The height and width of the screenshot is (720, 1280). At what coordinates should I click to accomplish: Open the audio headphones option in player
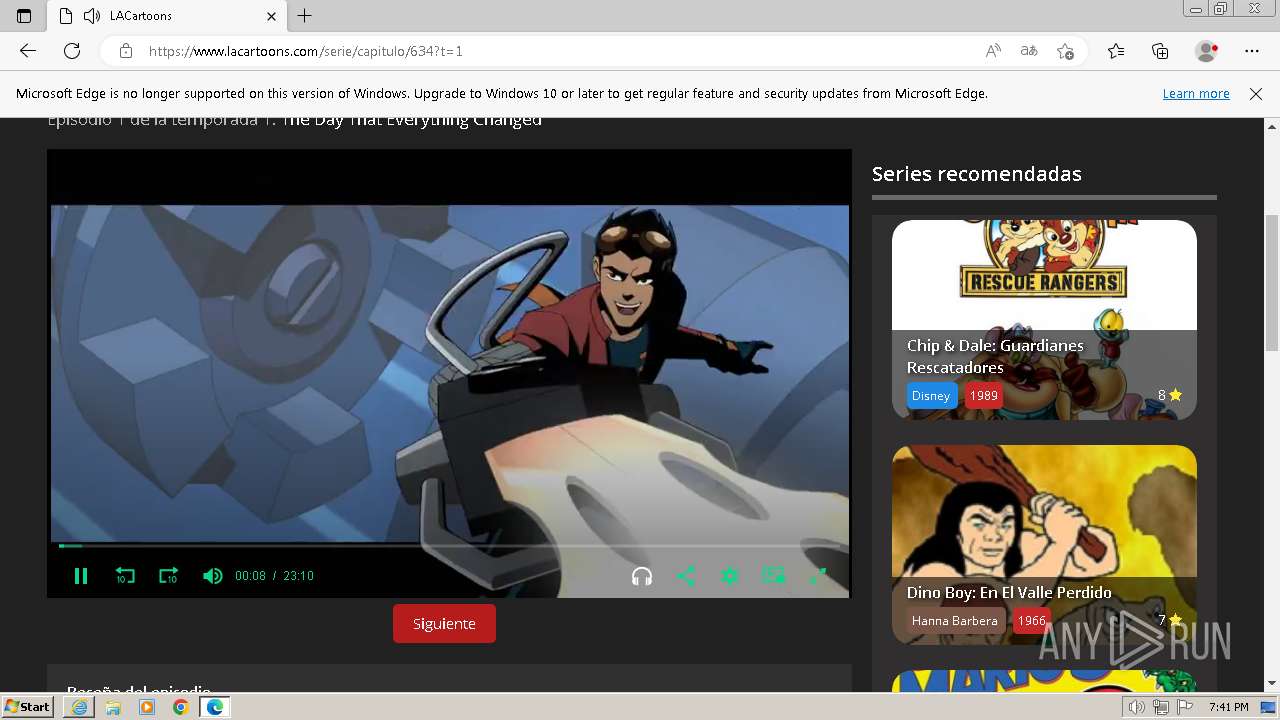click(x=642, y=576)
